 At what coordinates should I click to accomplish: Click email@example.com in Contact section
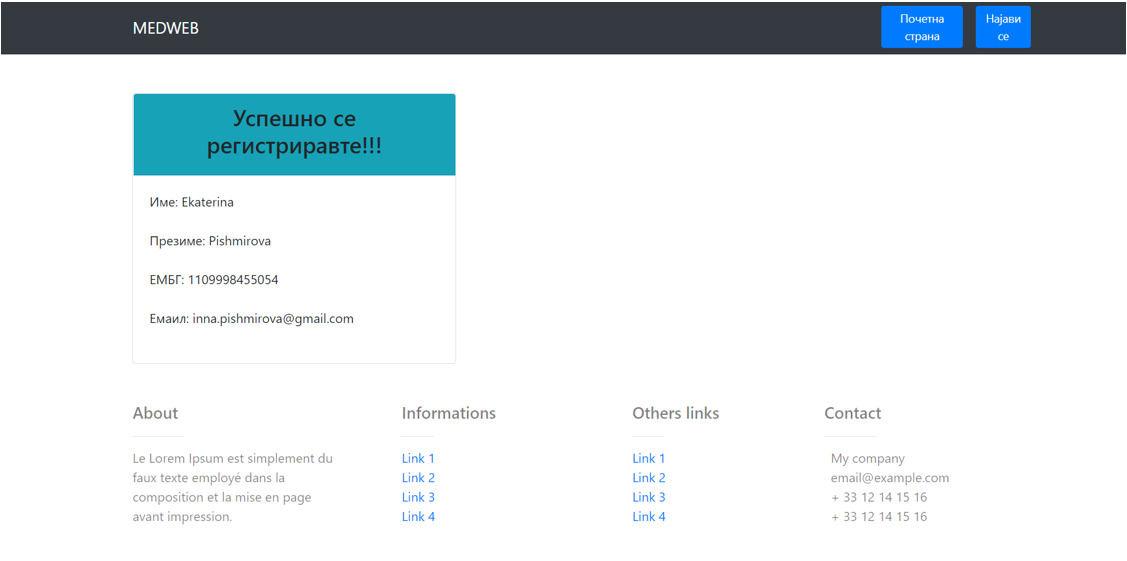(x=889, y=478)
